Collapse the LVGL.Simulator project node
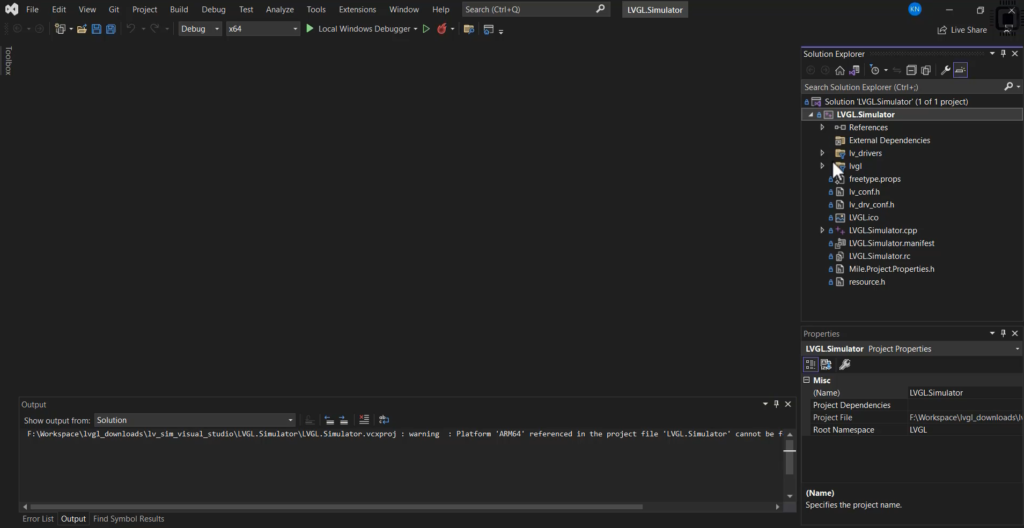Viewport: 1024px width, 528px height. tap(810, 114)
